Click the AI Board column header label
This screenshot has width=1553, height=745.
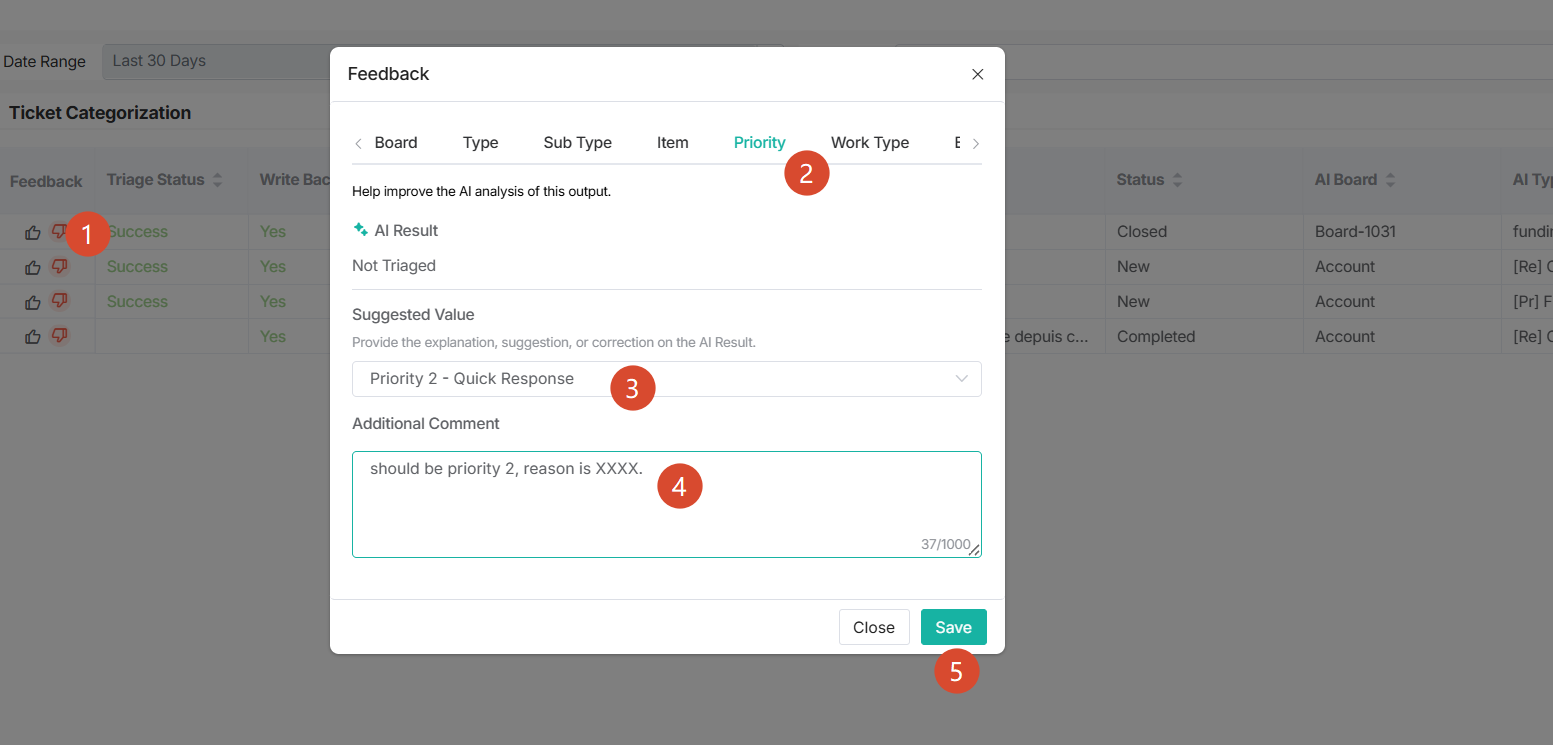1346,180
